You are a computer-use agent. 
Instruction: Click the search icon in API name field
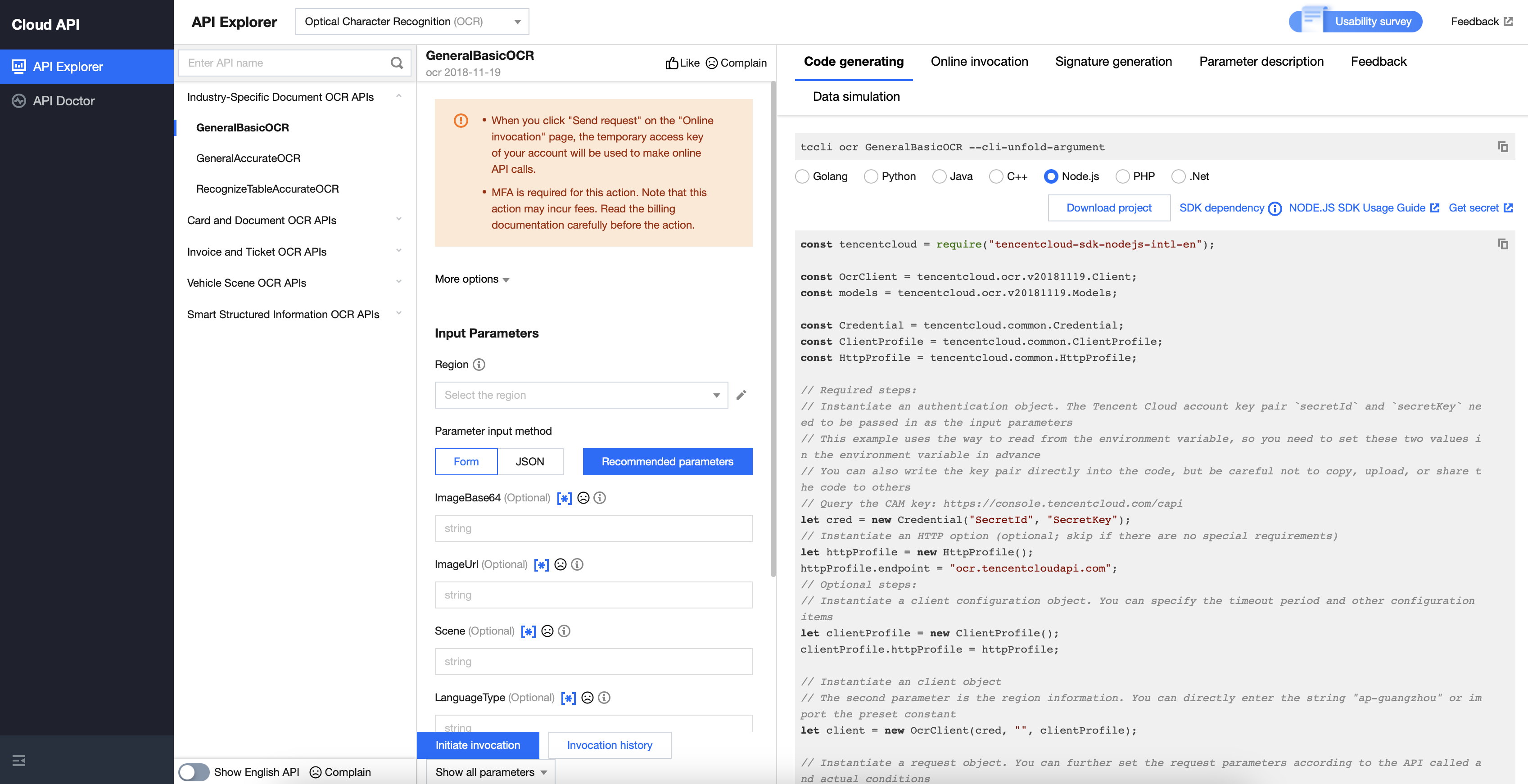point(396,63)
